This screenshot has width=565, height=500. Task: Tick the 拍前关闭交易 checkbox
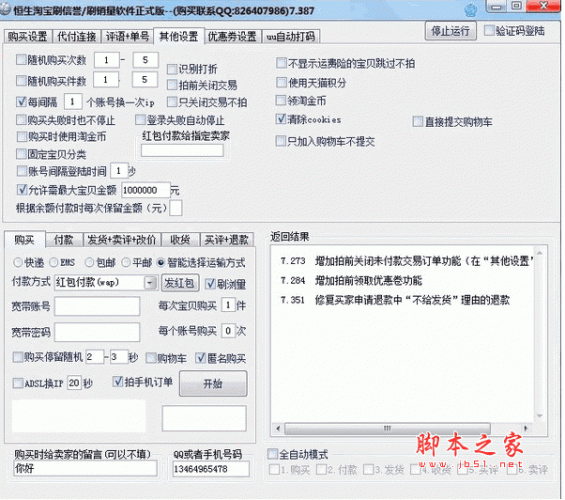click(172, 85)
